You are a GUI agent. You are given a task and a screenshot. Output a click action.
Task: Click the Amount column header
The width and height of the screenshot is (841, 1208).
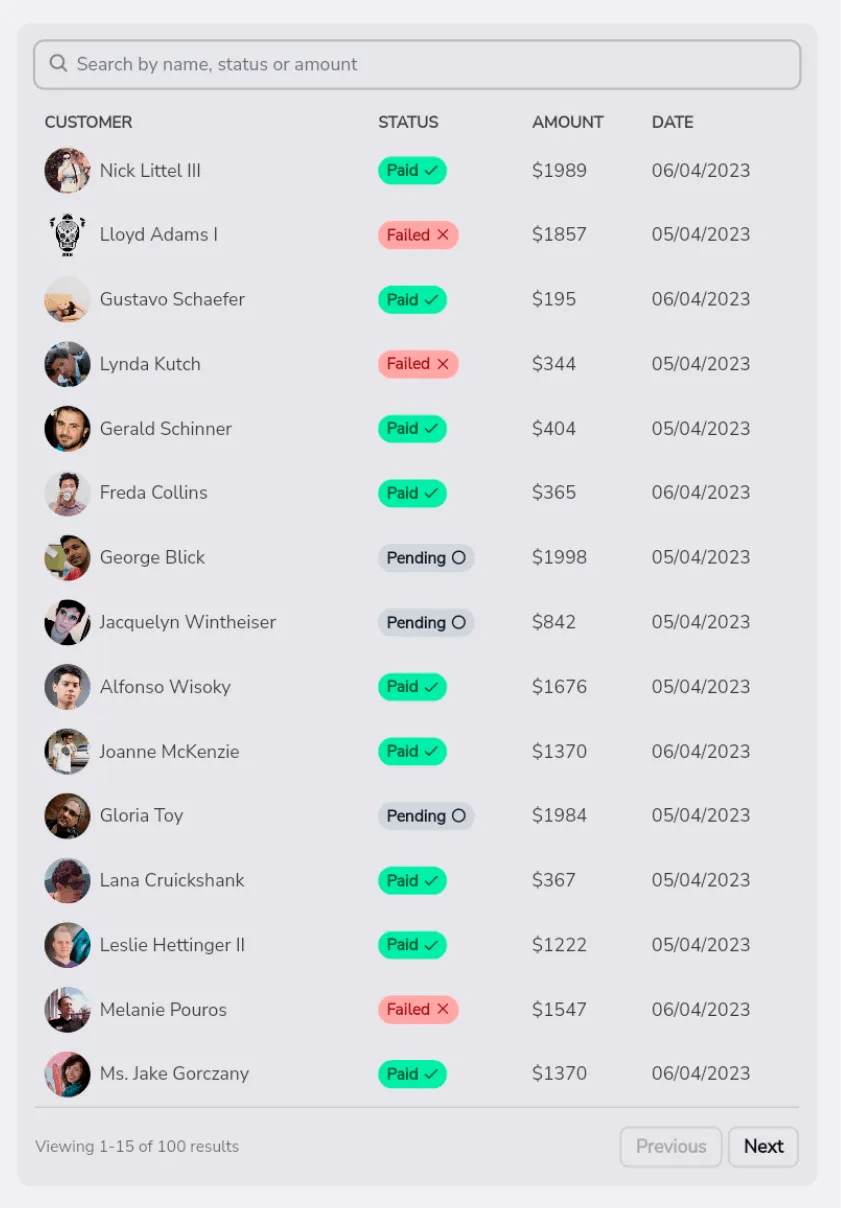point(567,122)
